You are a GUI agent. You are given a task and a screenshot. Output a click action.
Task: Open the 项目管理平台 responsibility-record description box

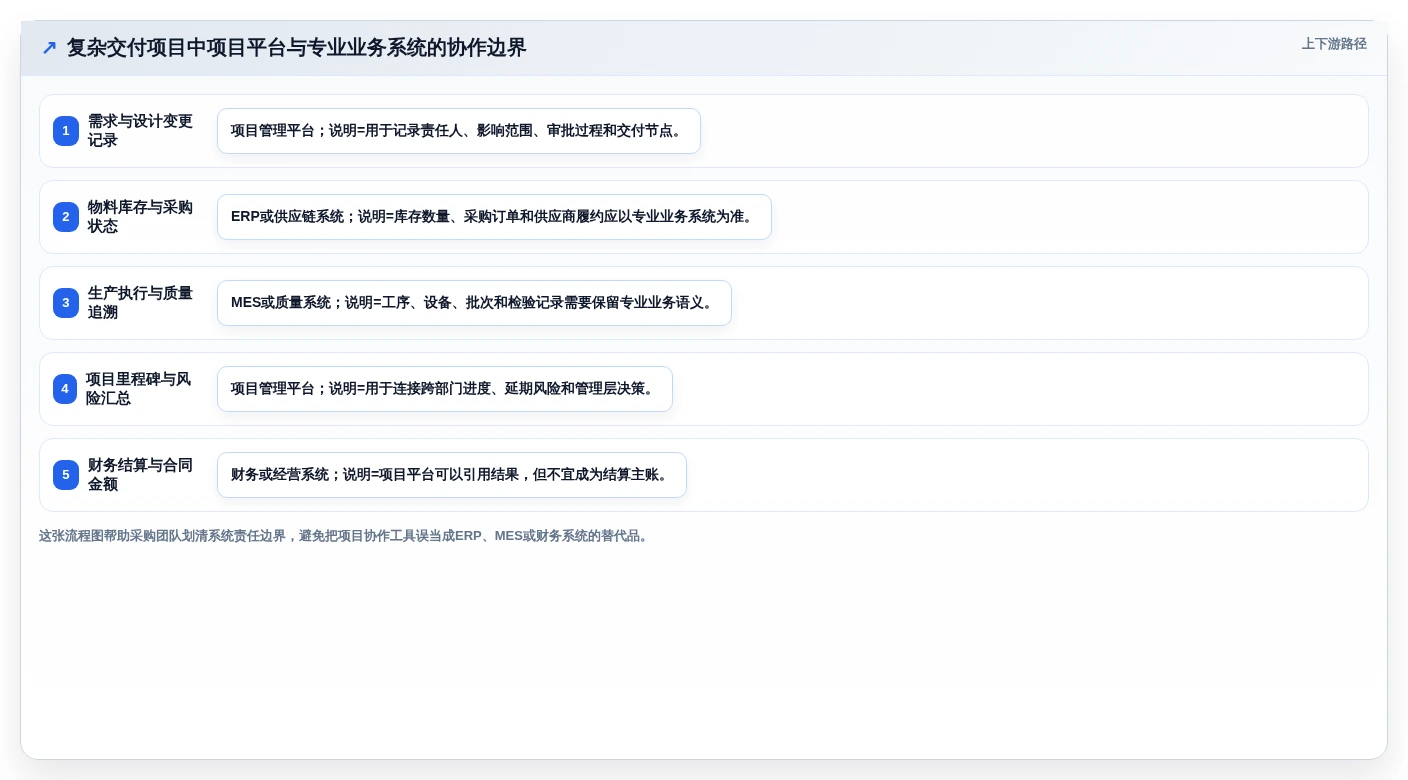click(459, 131)
